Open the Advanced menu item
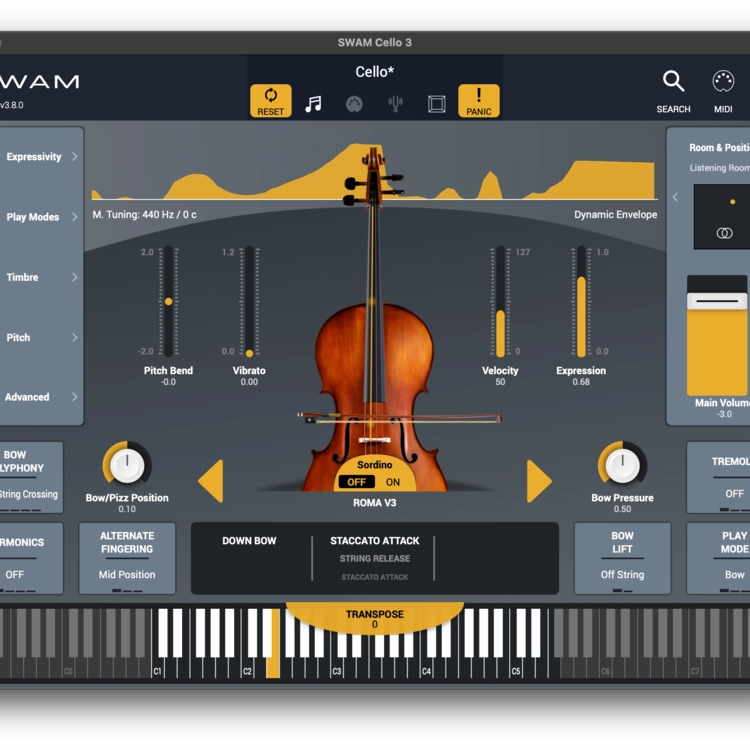 coord(40,397)
